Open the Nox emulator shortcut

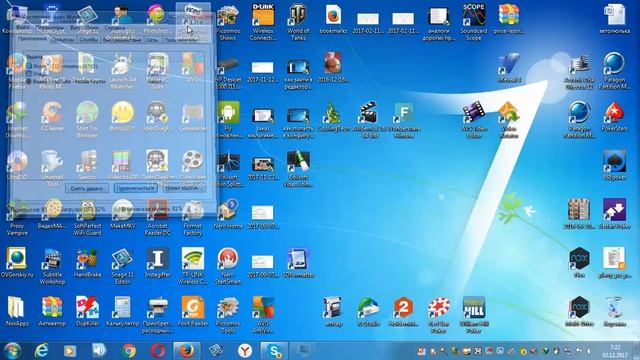click(579, 262)
